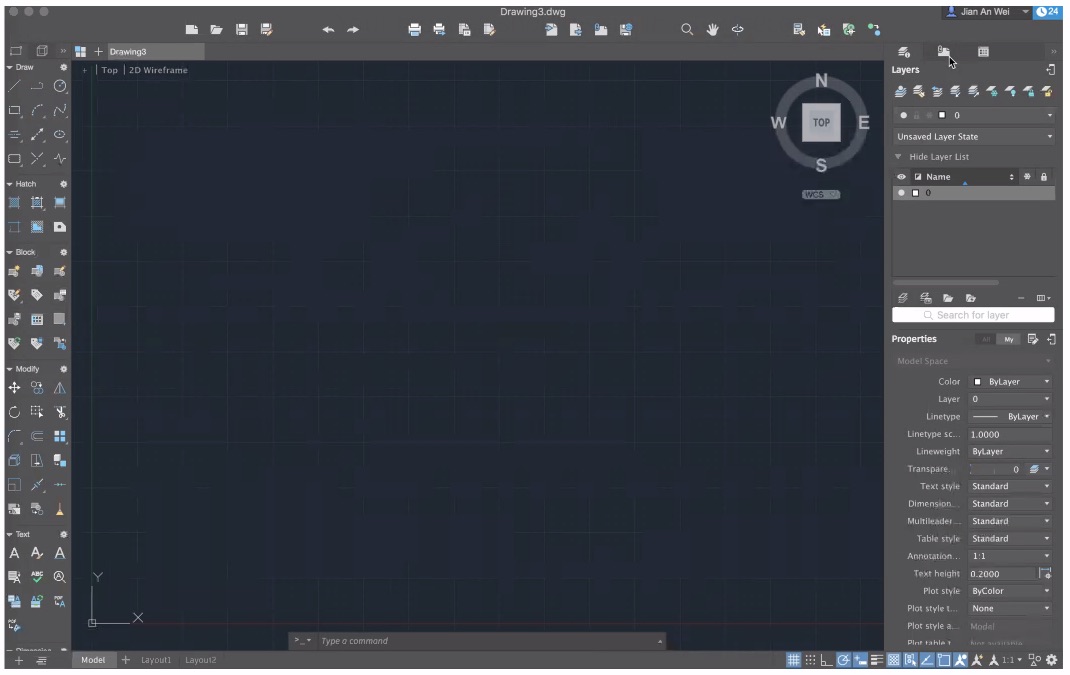Run the spell check ABC tool
This screenshot has width=1070, height=675.
click(37, 577)
